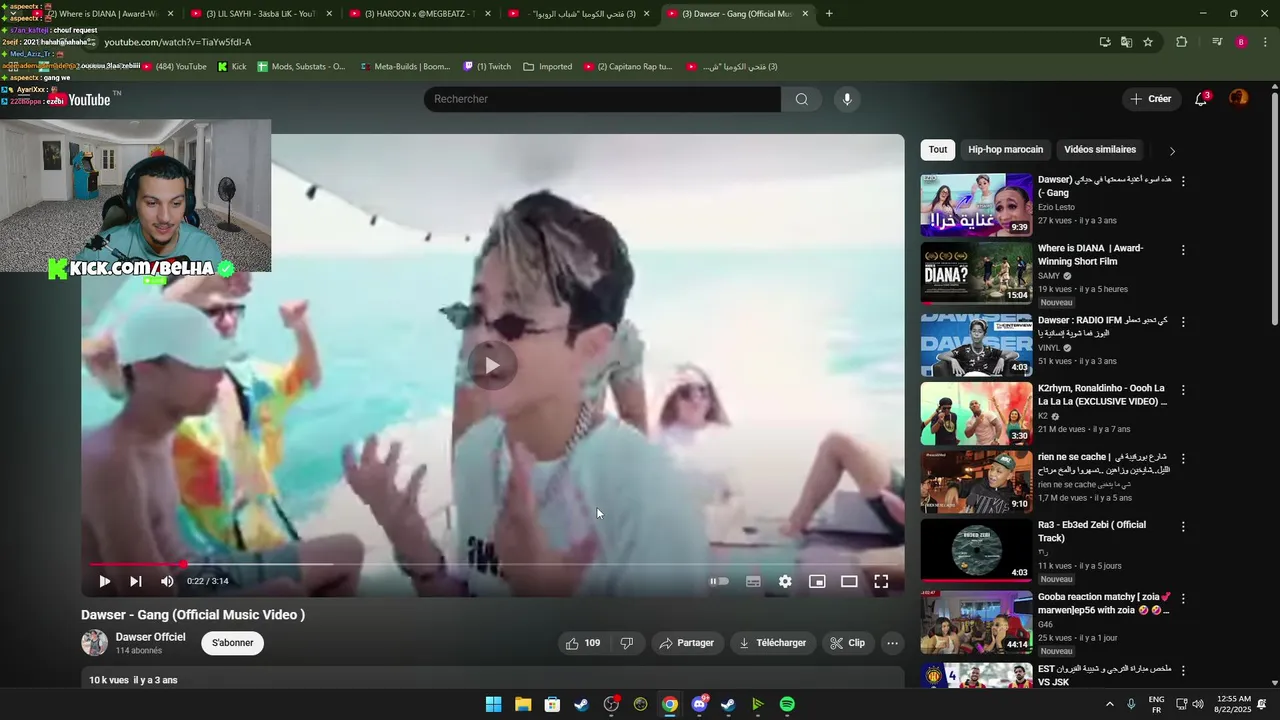The image size is (1280, 720).
Task: Open the (1) Twitch bookmark
Action: [487, 67]
